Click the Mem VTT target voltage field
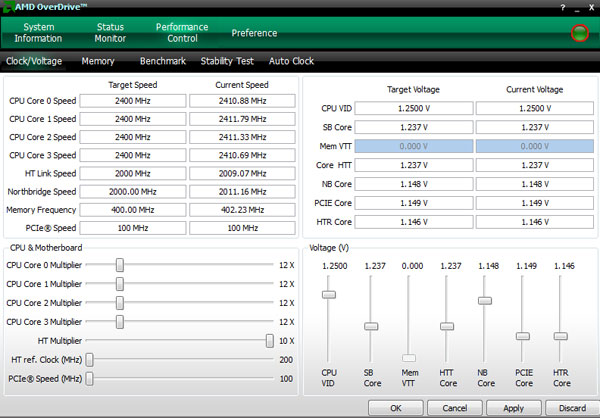The width and height of the screenshot is (600, 418). tap(414, 146)
